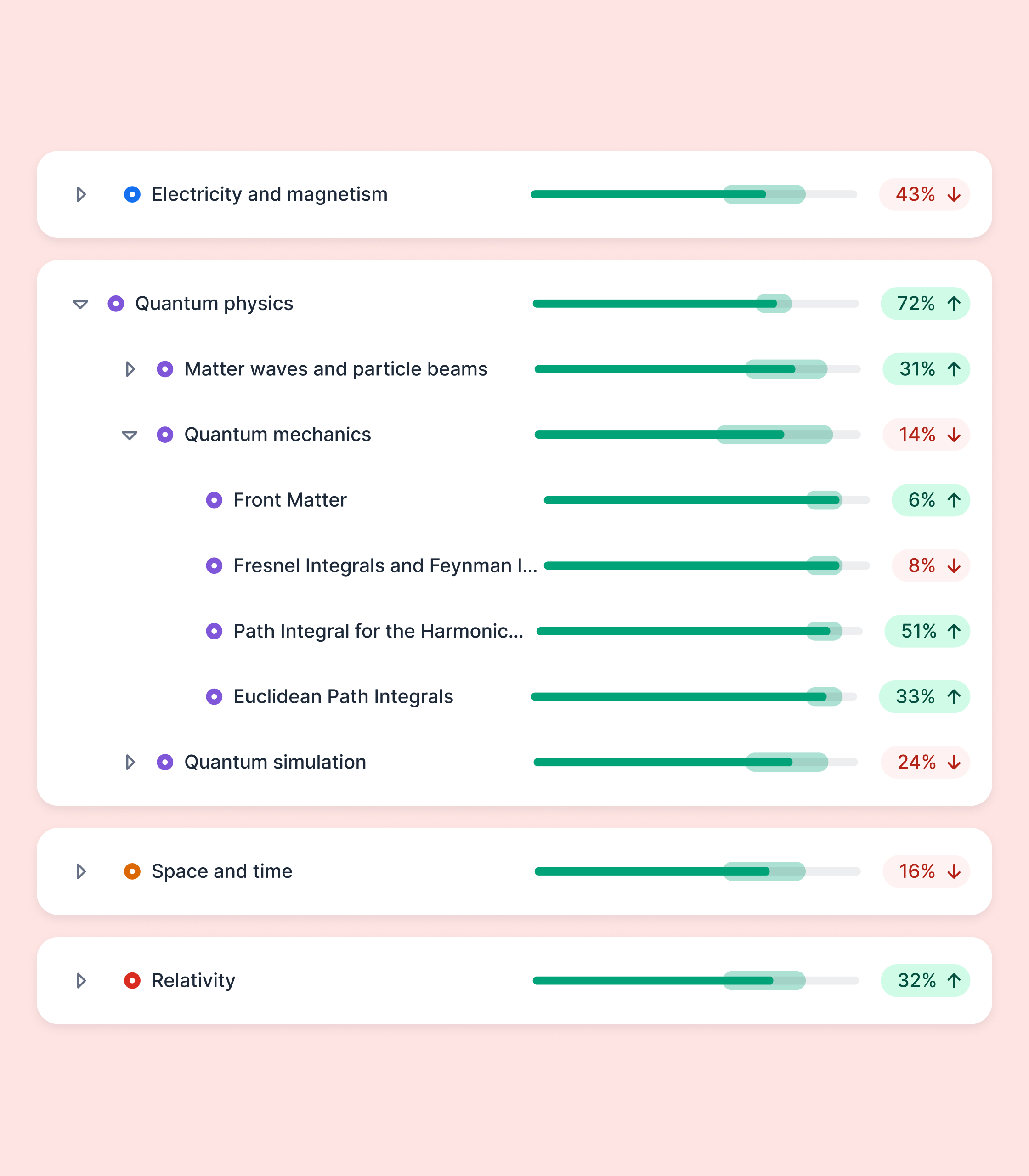
Task: Click the 32% up badge on Relativity
Action: point(925,981)
